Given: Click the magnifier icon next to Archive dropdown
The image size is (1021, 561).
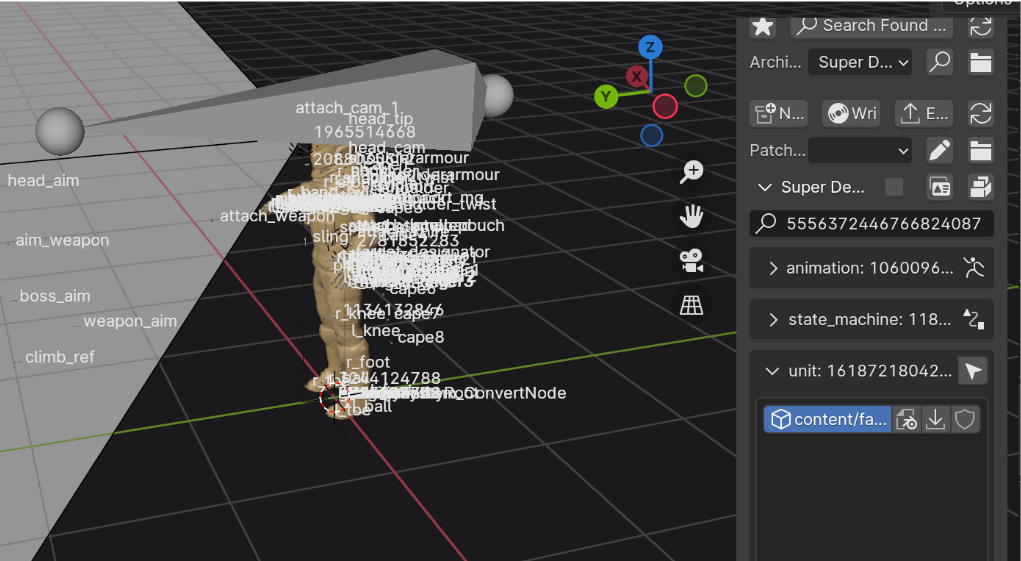Looking at the screenshot, I should [x=940, y=62].
